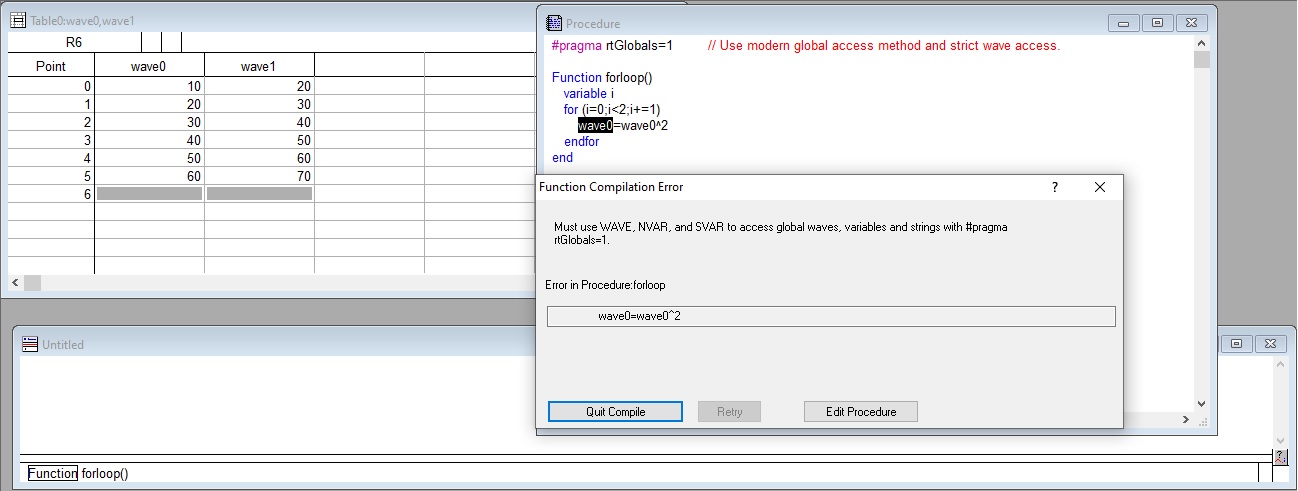
Task: Click the Procedure window title icon
Action: click(554, 23)
